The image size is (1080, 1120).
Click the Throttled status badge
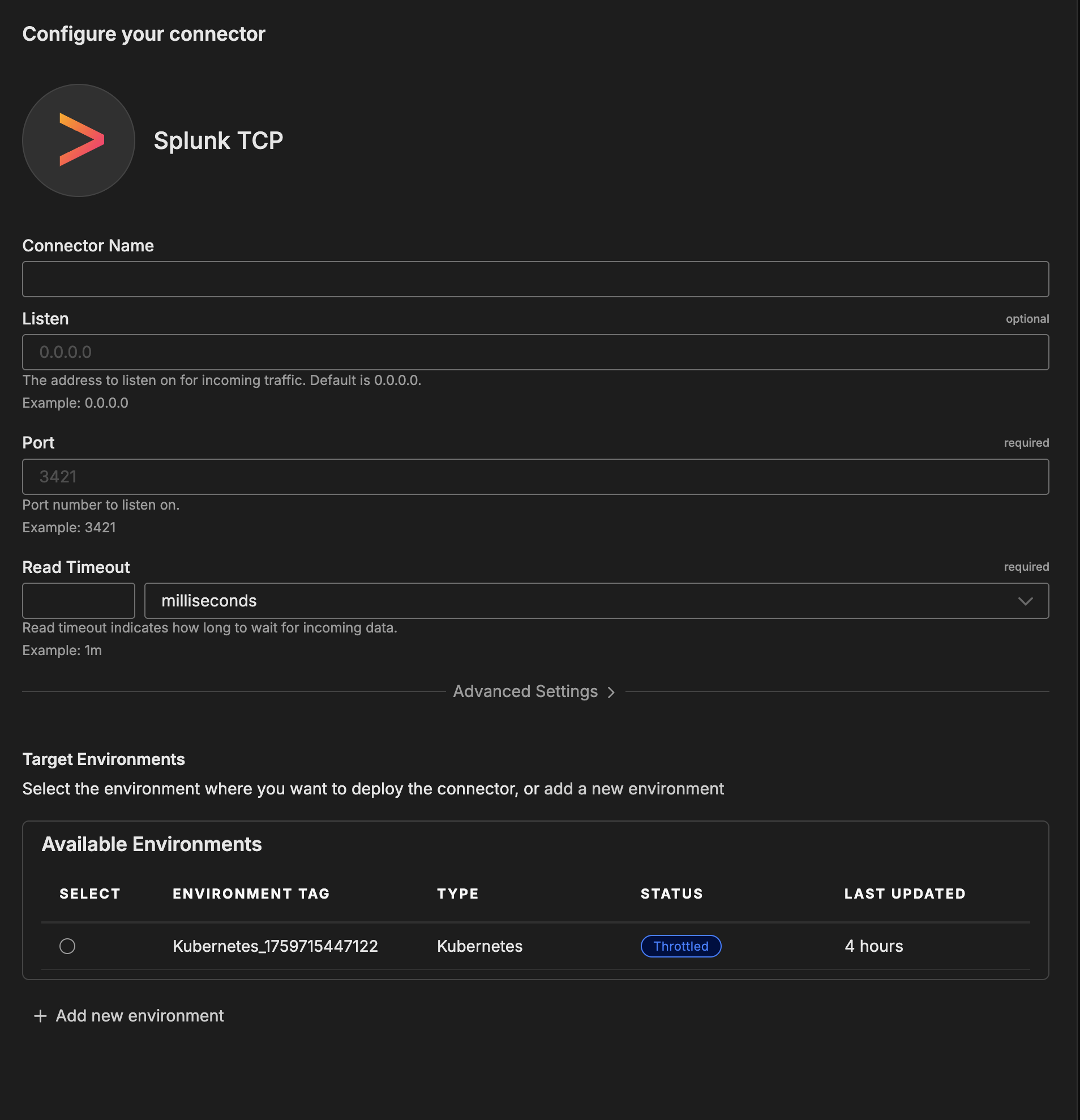pyautogui.click(x=680, y=946)
